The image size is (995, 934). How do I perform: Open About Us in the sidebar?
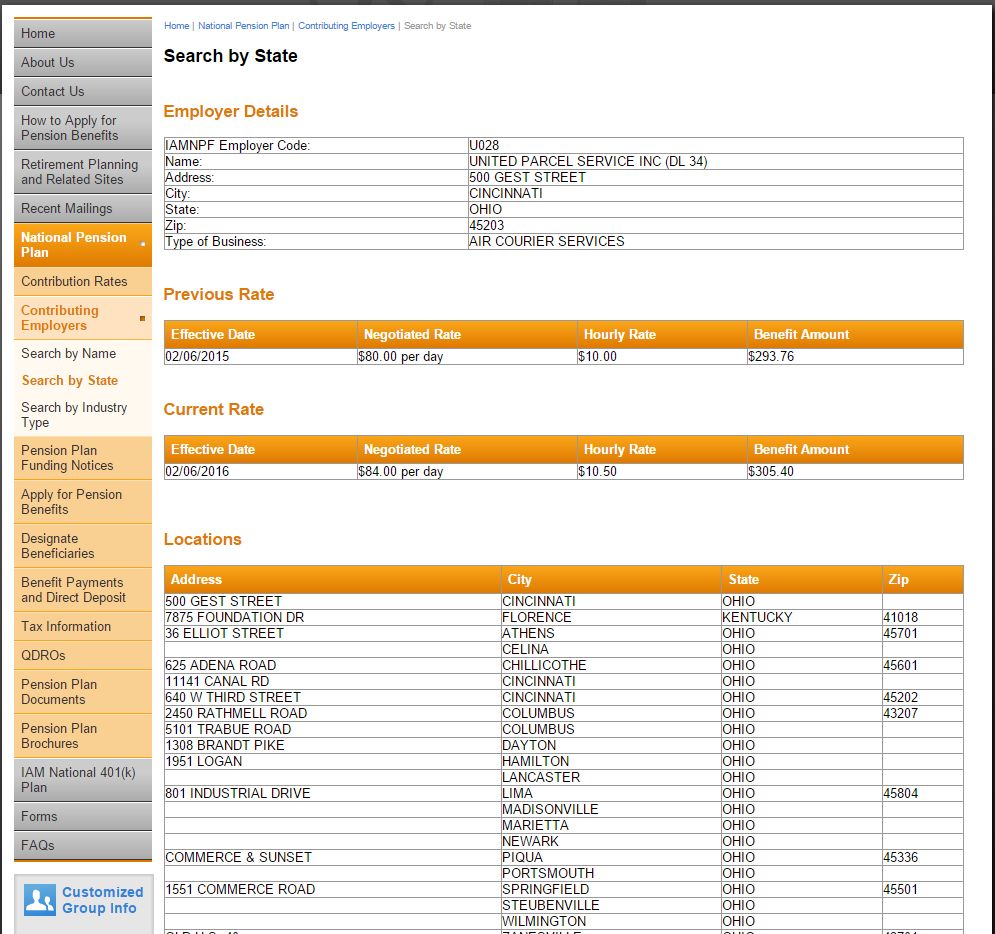[83, 63]
